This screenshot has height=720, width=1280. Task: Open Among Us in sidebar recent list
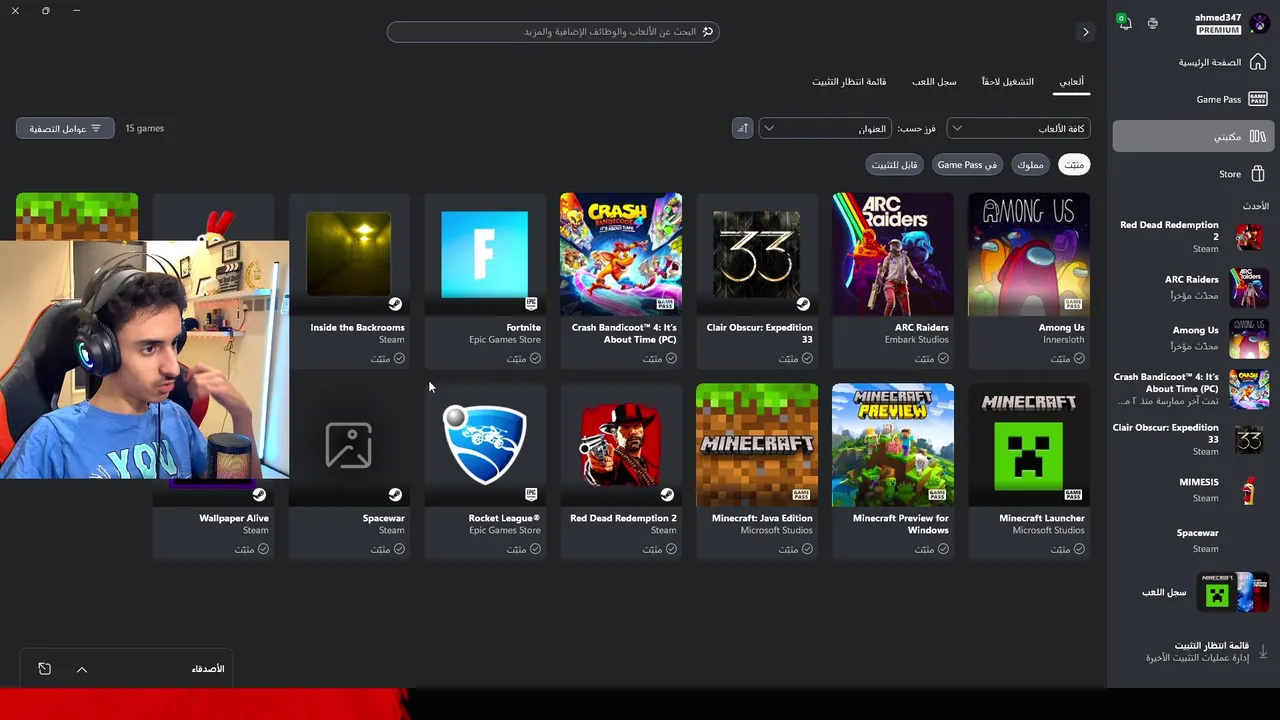click(x=1193, y=338)
